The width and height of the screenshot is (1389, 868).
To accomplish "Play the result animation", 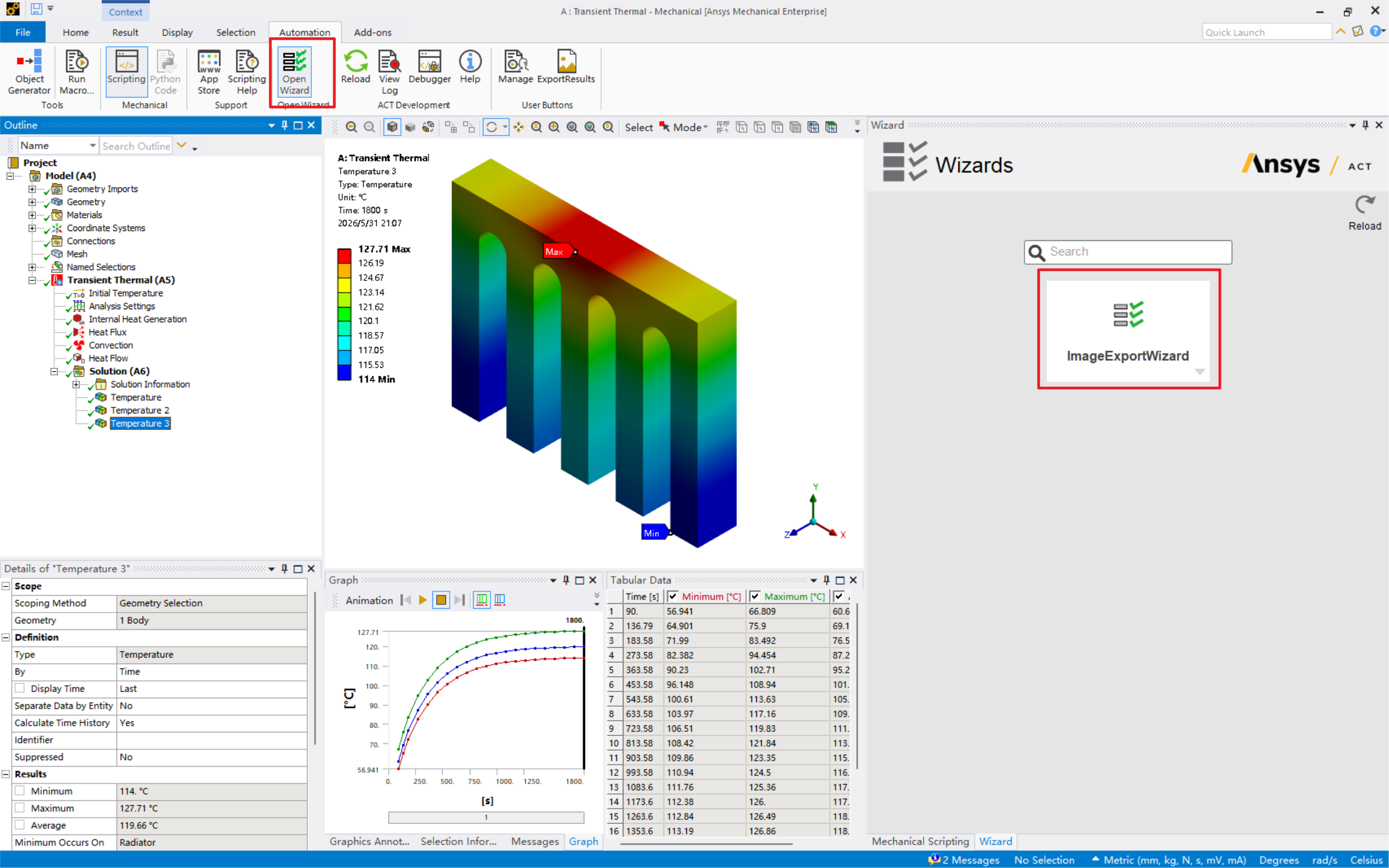I will 423,600.
